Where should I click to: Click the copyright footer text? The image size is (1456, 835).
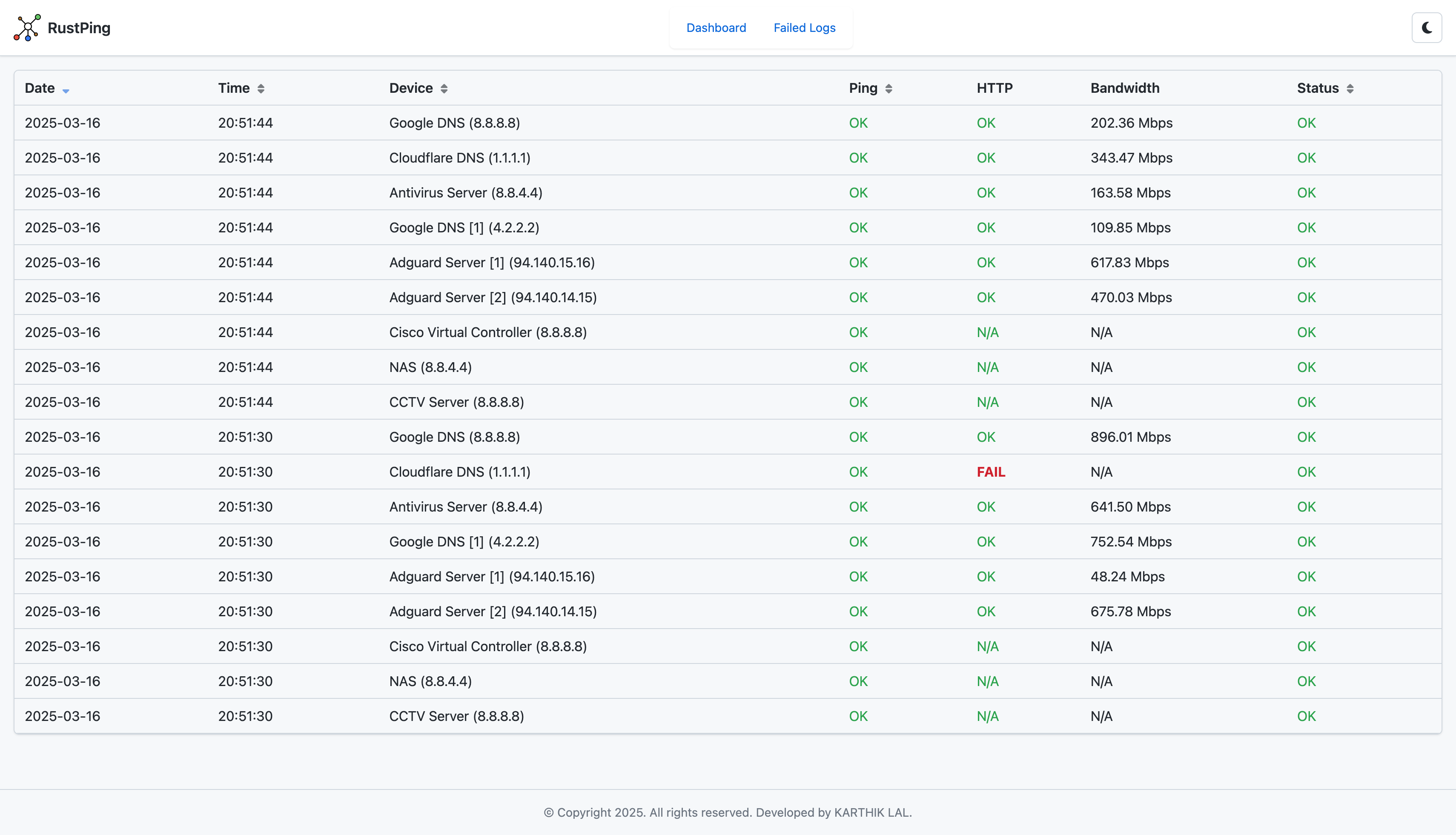point(728,812)
